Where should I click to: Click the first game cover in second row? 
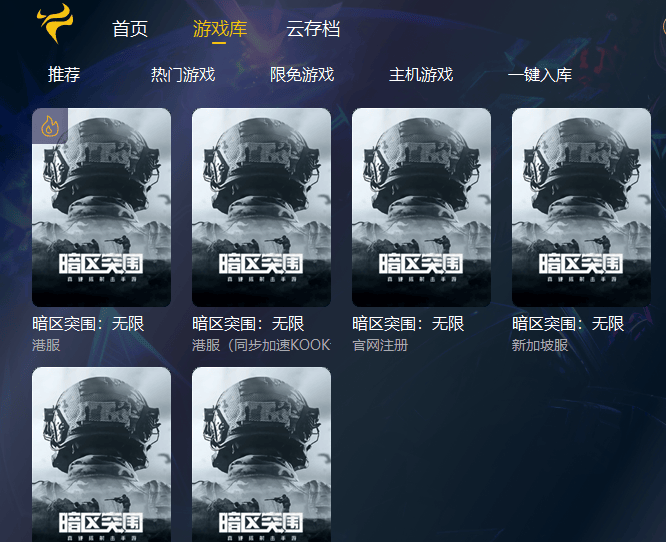(x=102, y=454)
